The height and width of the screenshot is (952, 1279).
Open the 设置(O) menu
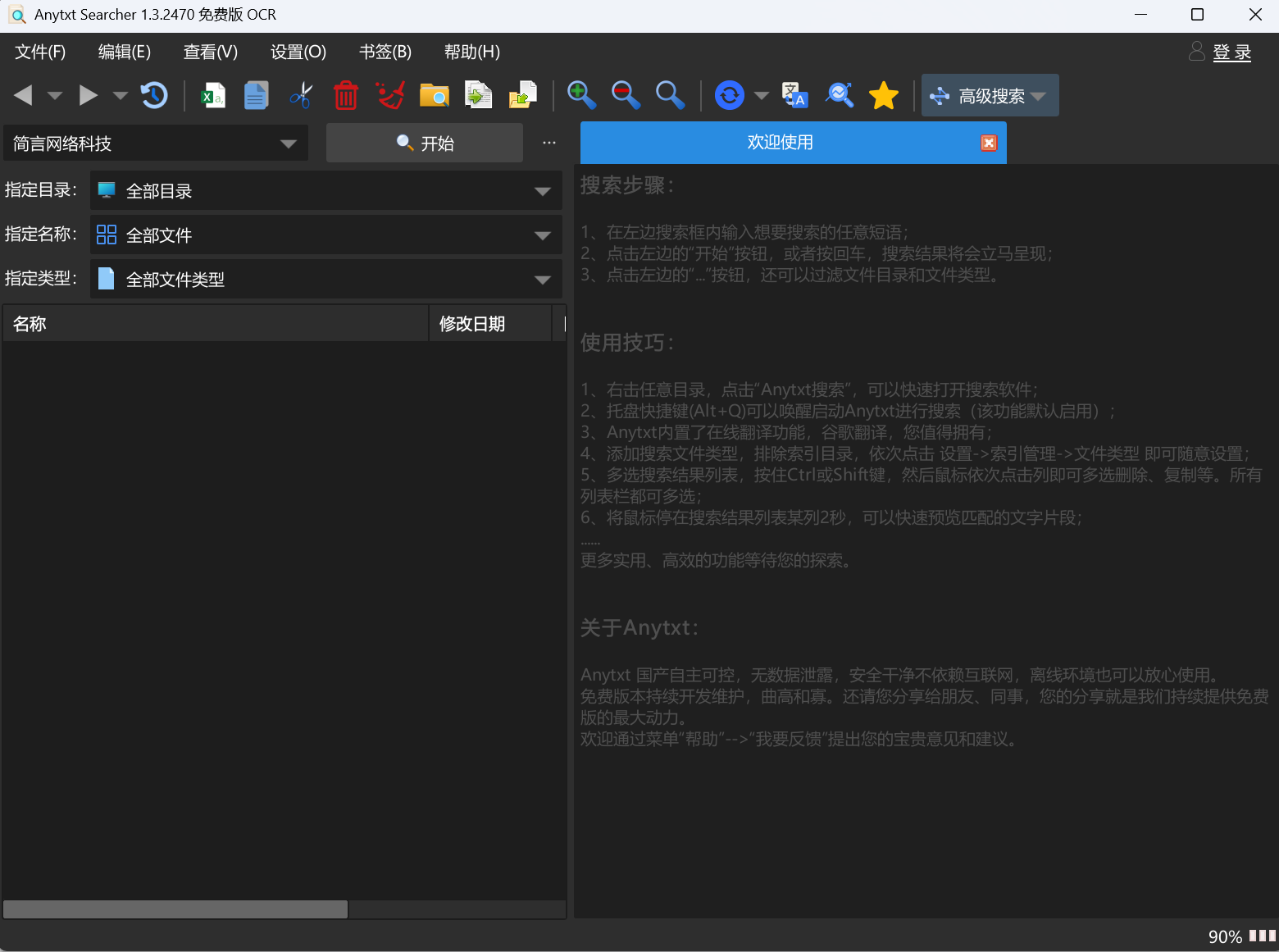(298, 52)
